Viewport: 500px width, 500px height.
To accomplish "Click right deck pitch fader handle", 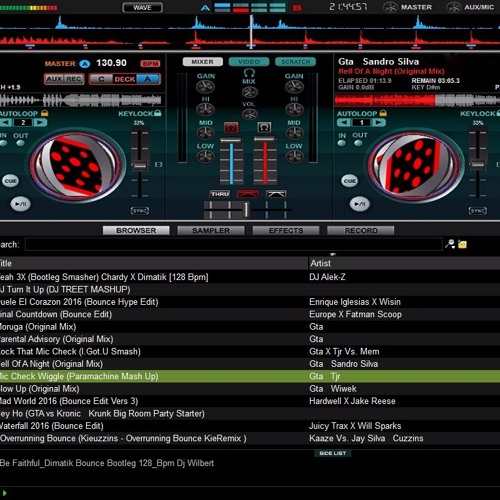I will (478, 164).
